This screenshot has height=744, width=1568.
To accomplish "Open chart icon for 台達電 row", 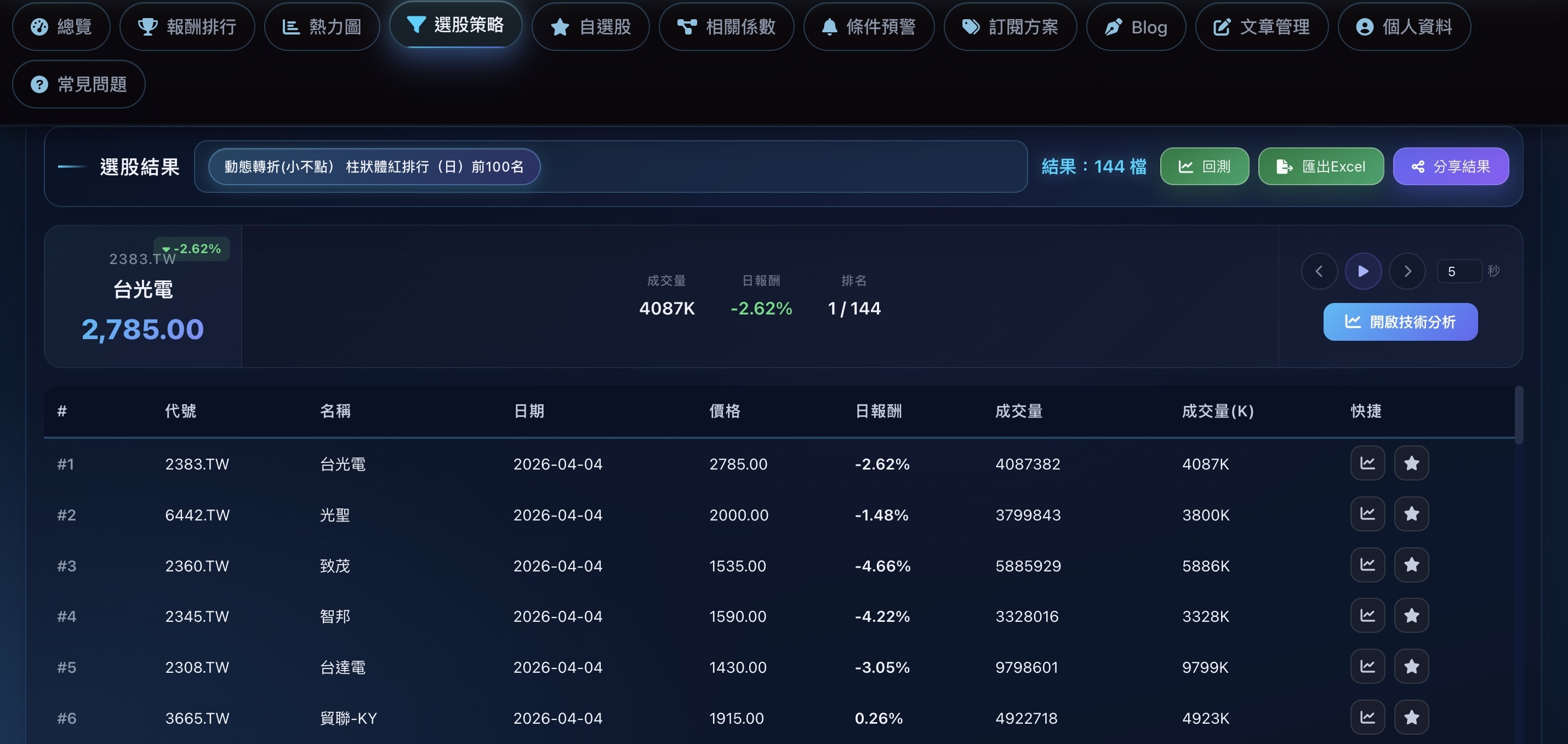I will click(x=1368, y=667).
